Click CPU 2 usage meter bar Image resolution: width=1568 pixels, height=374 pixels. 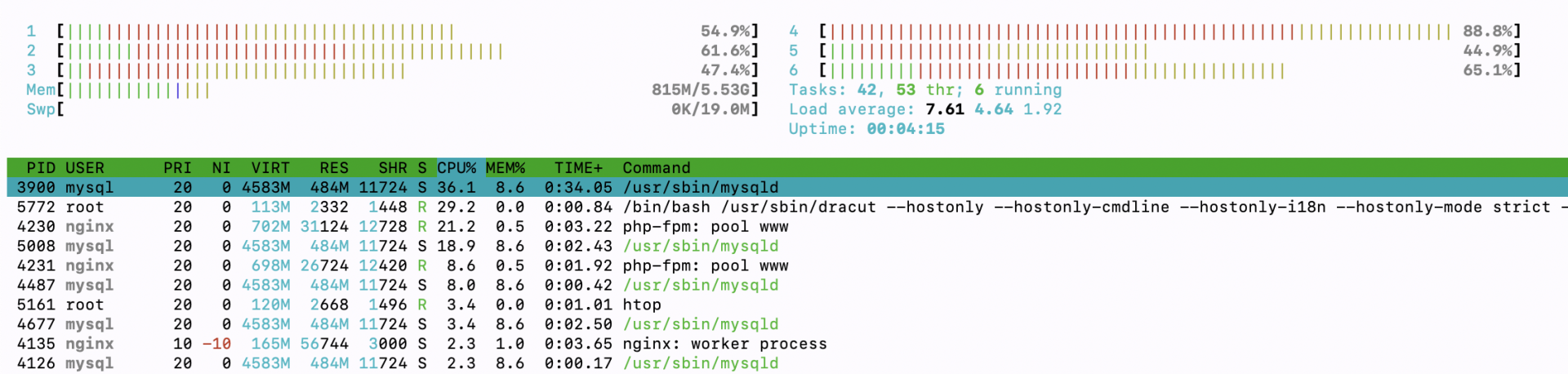(x=408, y=51)
